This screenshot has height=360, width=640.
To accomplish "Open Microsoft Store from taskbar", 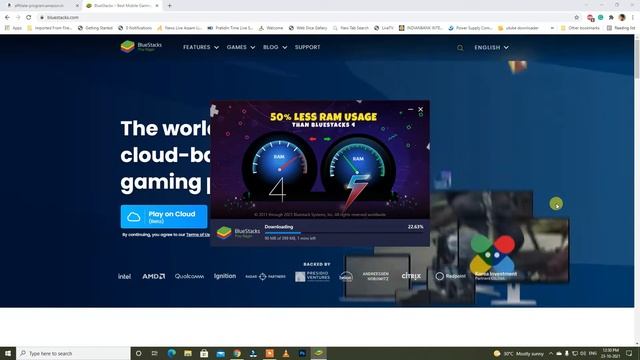I will (x=204, y=353).
